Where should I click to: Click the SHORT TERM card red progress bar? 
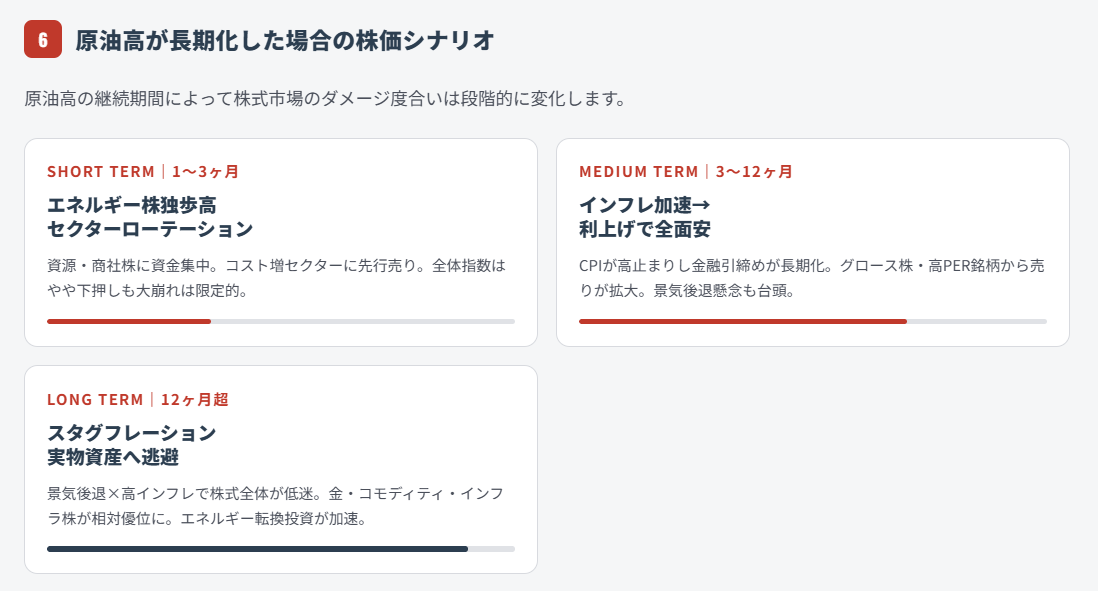tap(129, 321)
